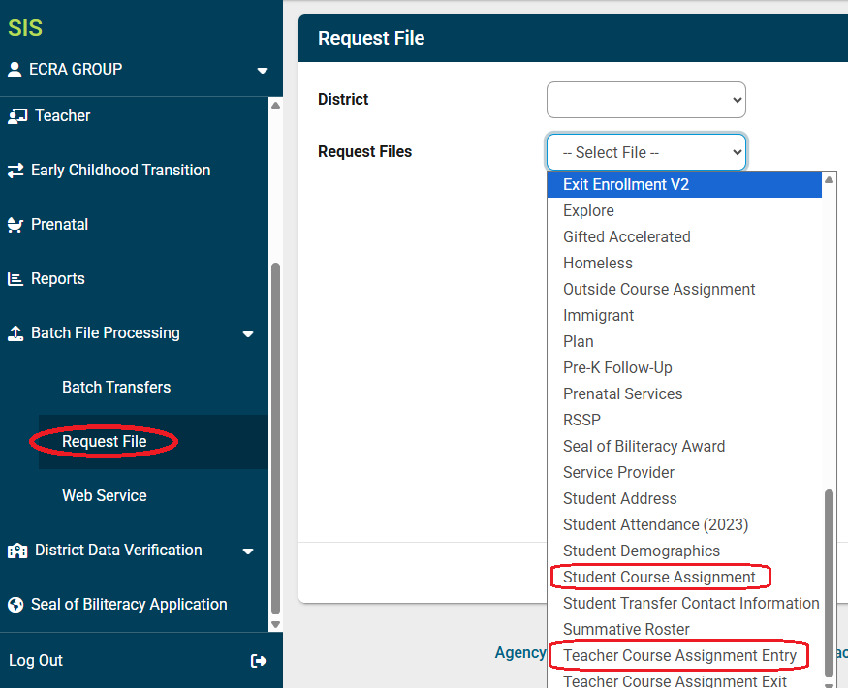This screenshot has width=848, height=688.
Task: Open the Batch Transfers menu item
Action: coord(116,388)
